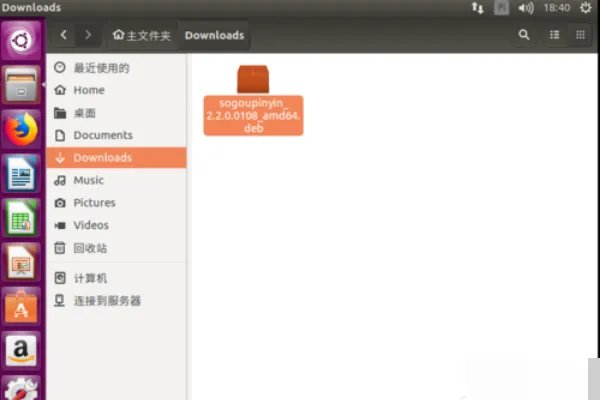Click the 18:40 clock in top bar
The image size is (600, 400).
pyautogui.click(x=557, y=8)
